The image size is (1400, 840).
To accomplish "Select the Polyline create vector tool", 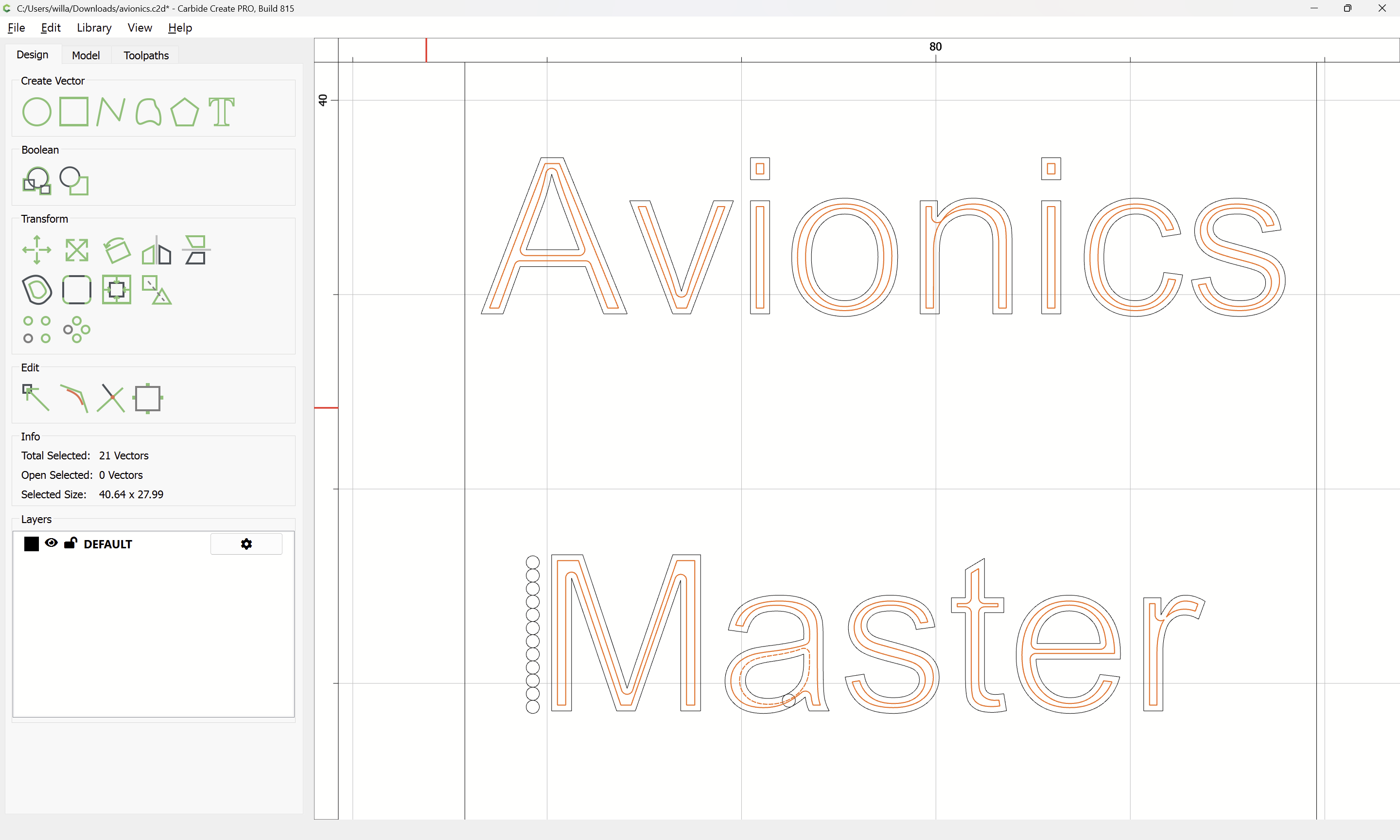I will 111,111.
